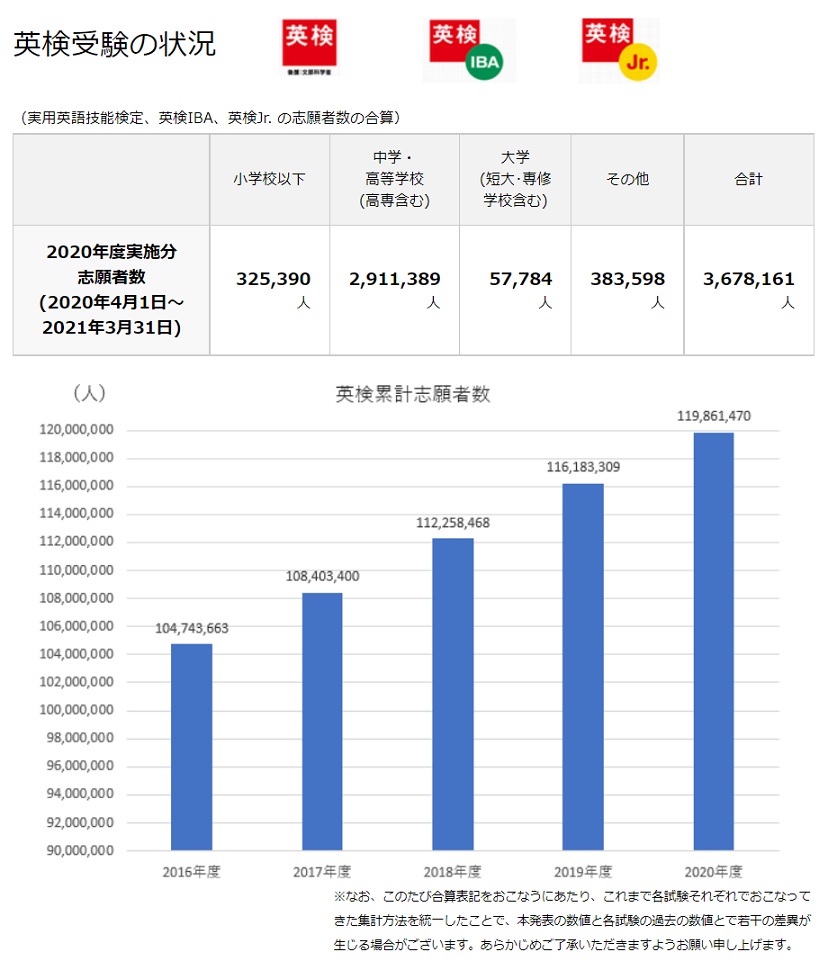Image resolution: width=826 pixels, height=963 pixels.
Task: Select the footnote line starting 生じる場合がございます
Action: pos(564,944)
